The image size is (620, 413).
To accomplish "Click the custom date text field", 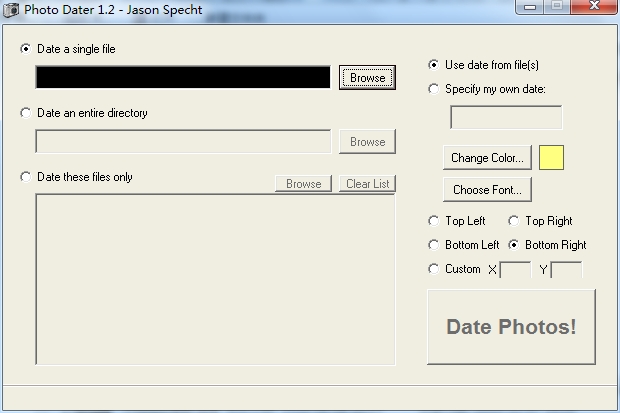I will [506, 118].
